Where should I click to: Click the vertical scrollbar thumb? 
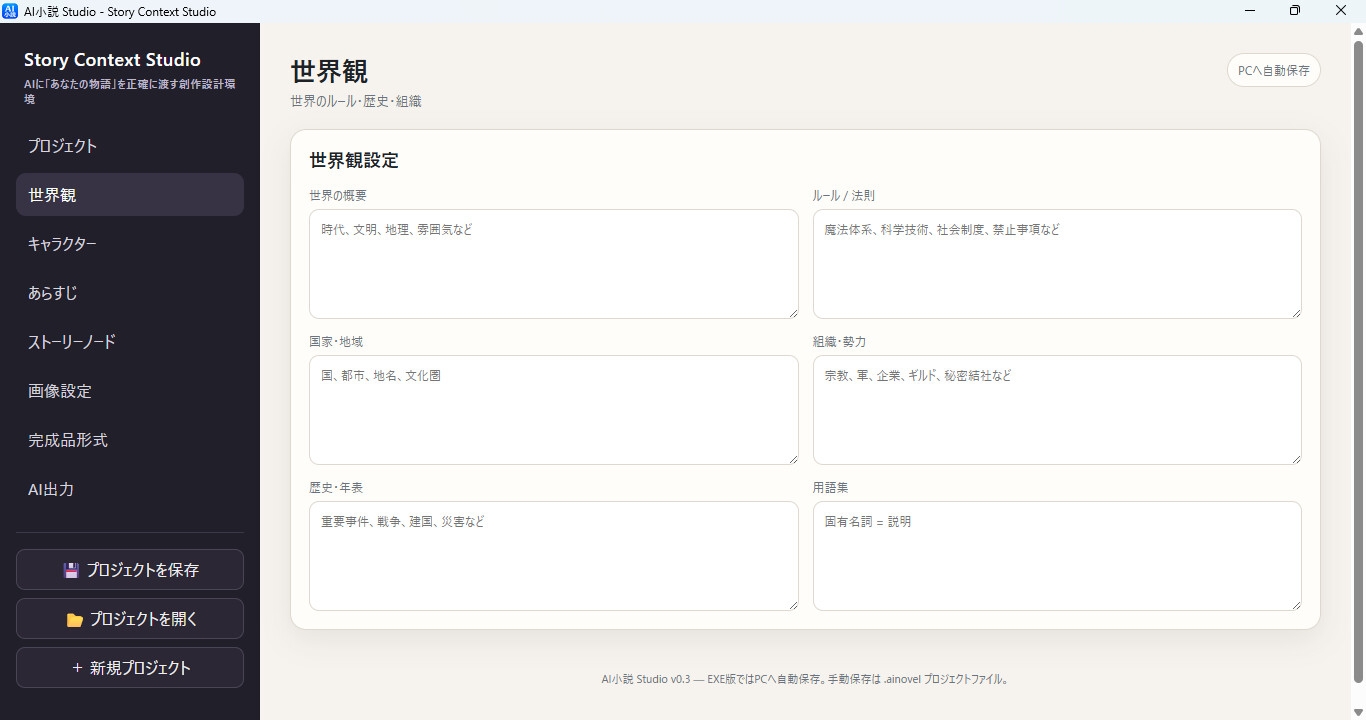[x=1358, y=362]
